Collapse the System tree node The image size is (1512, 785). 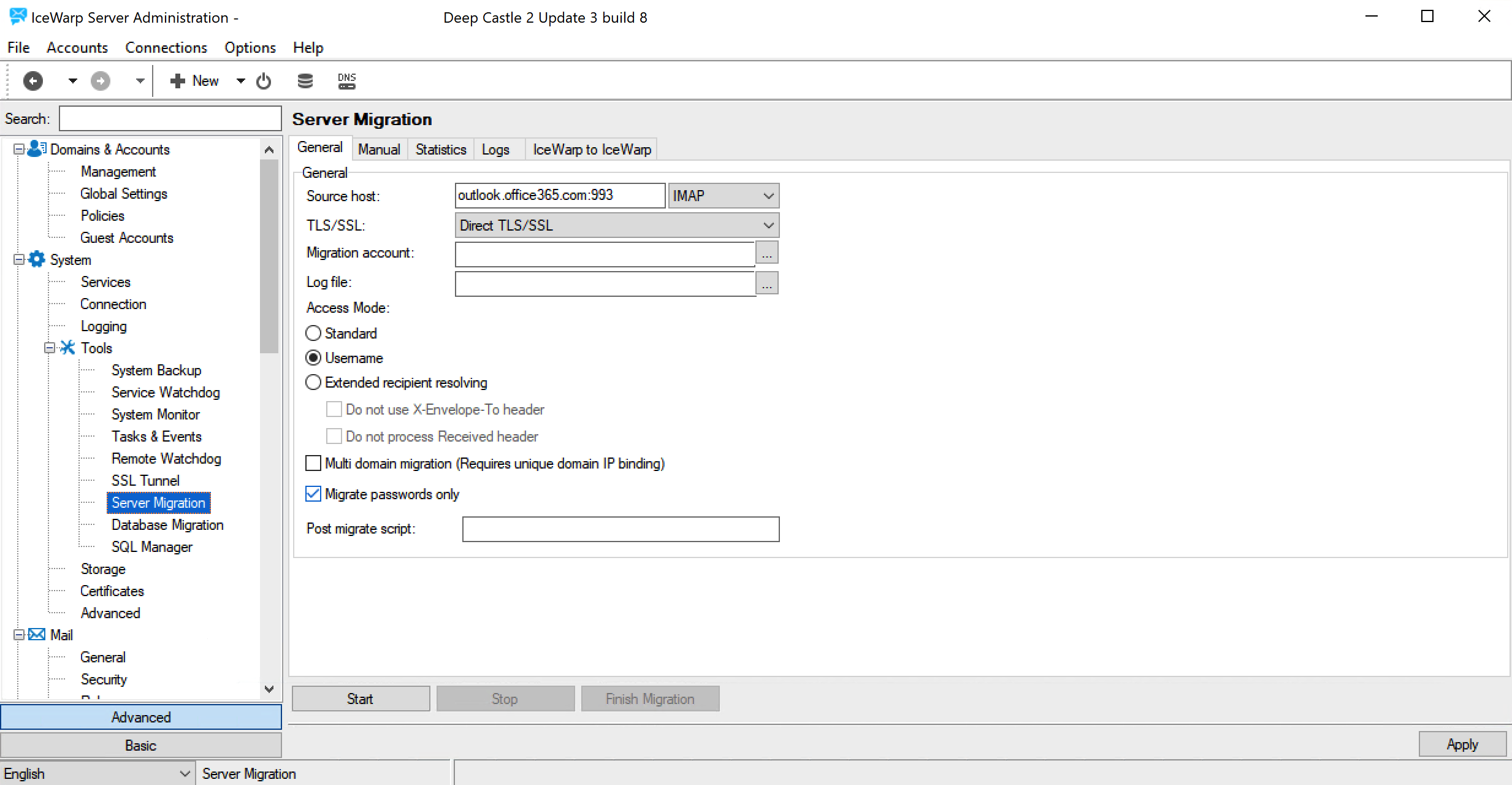coord(19,259)
